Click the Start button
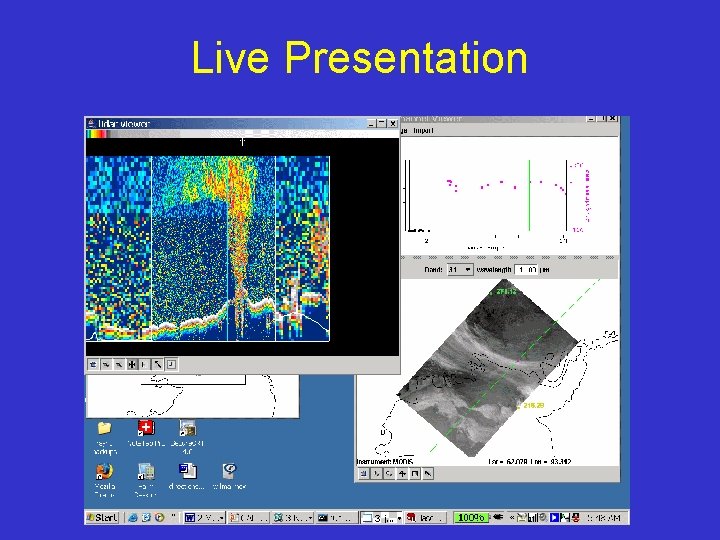 [102, 518]
